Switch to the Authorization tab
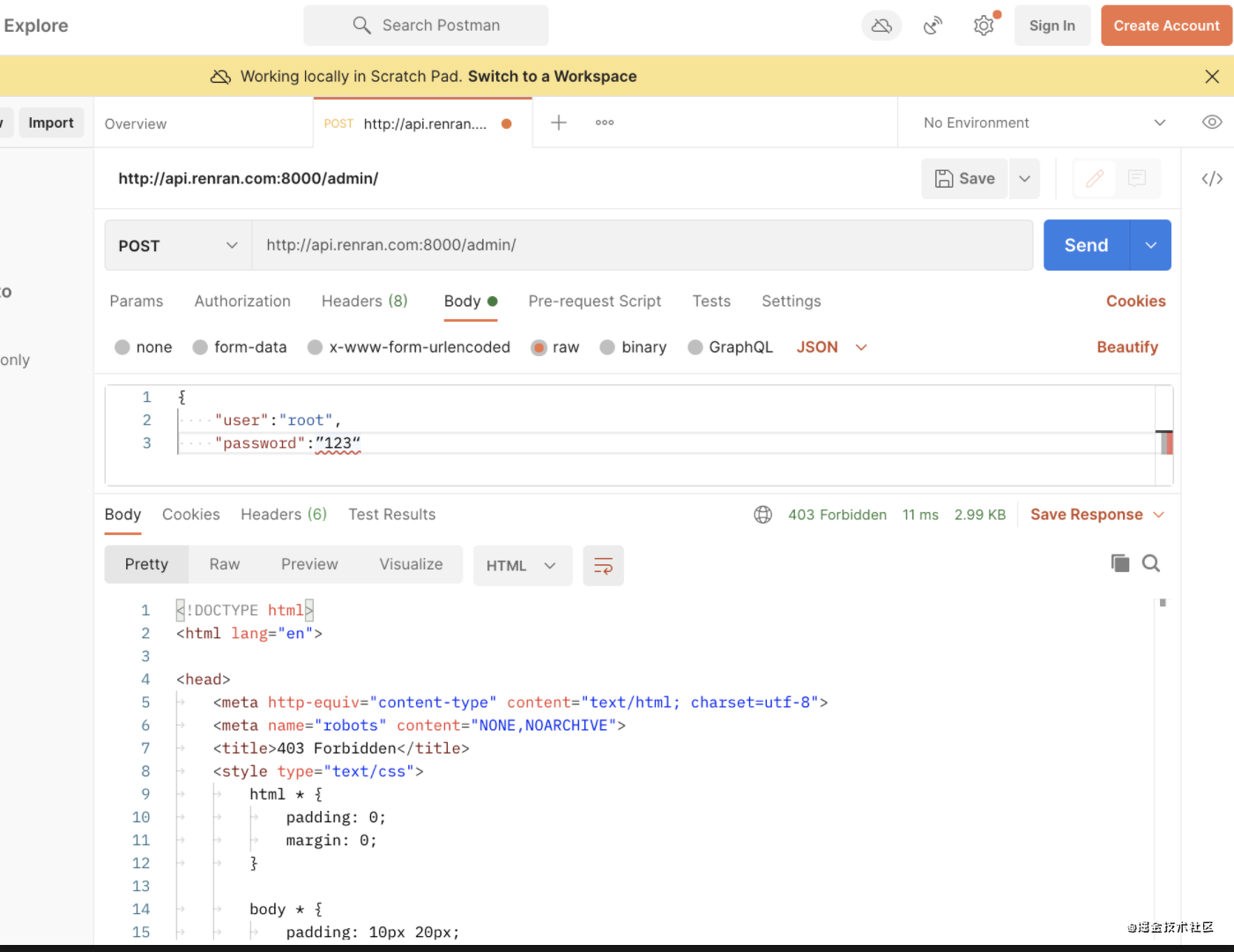The image size is (1234, 952). [242, 301]
